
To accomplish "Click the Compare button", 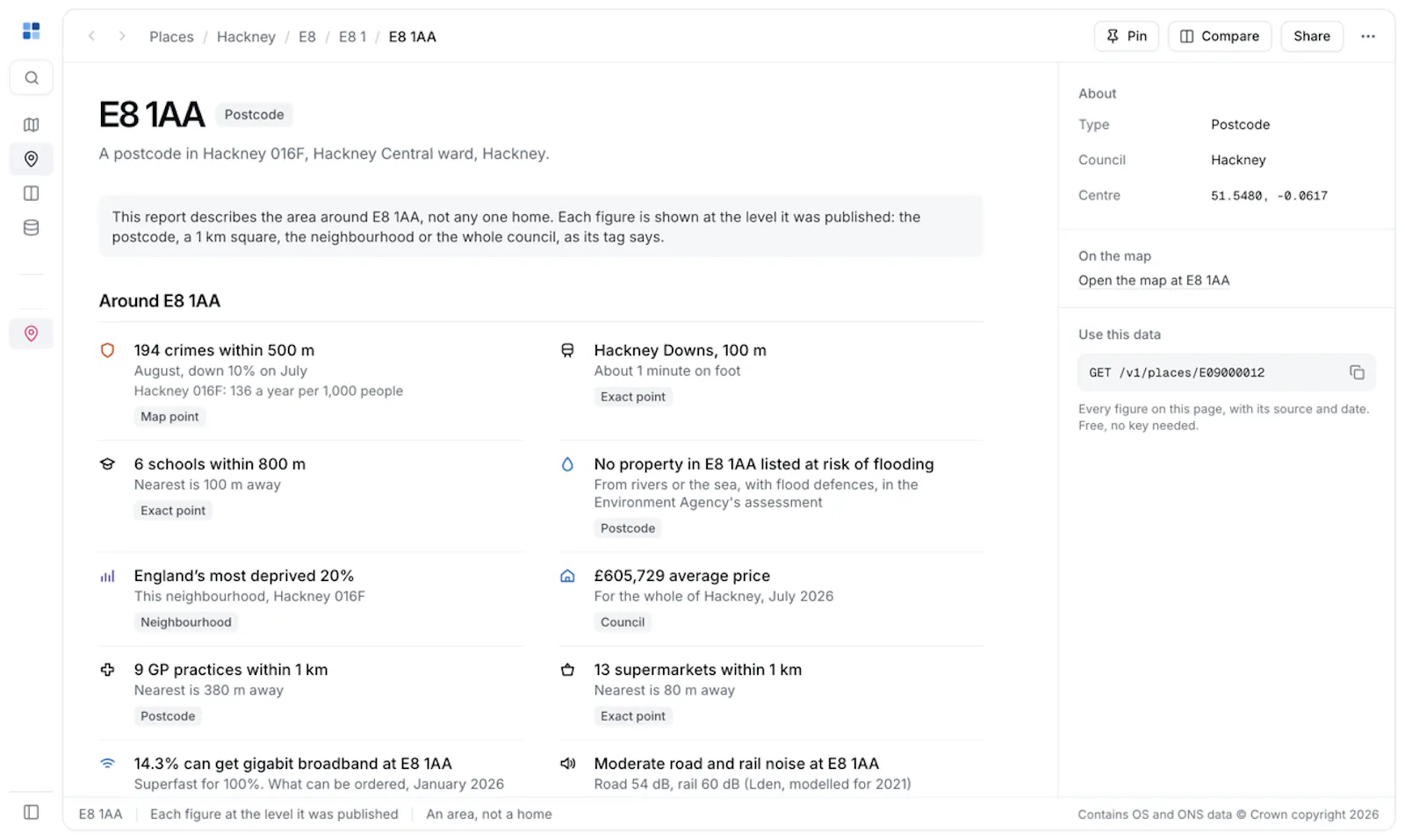I will pos(1220,36).
